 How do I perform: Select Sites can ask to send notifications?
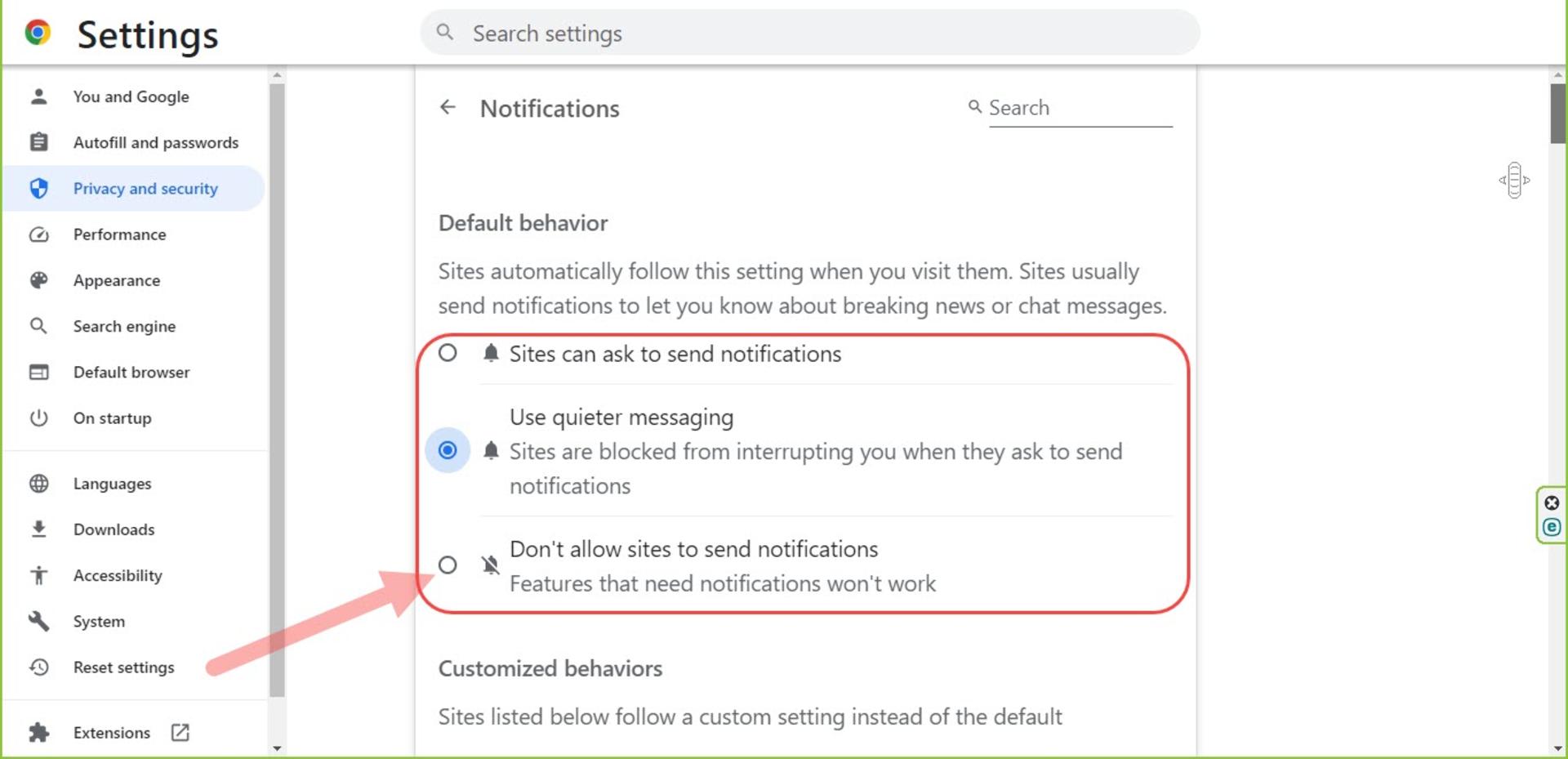click(x=448, y=353)
